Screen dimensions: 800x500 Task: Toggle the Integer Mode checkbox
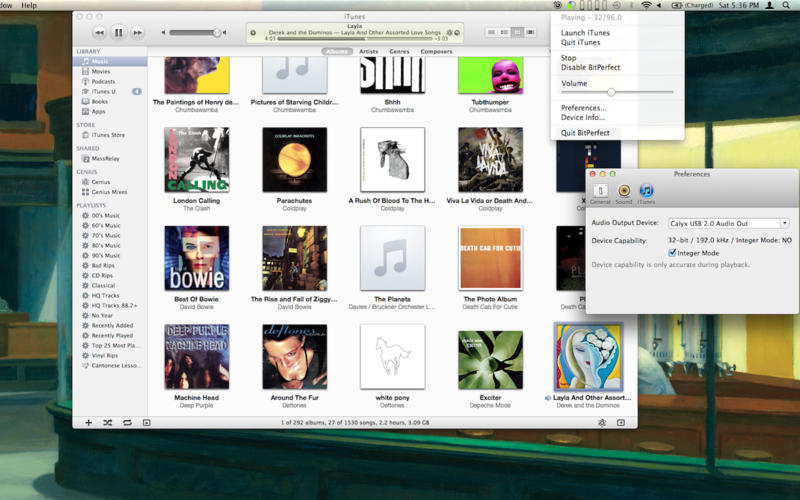pyautogui.click(x=672, y=253)
